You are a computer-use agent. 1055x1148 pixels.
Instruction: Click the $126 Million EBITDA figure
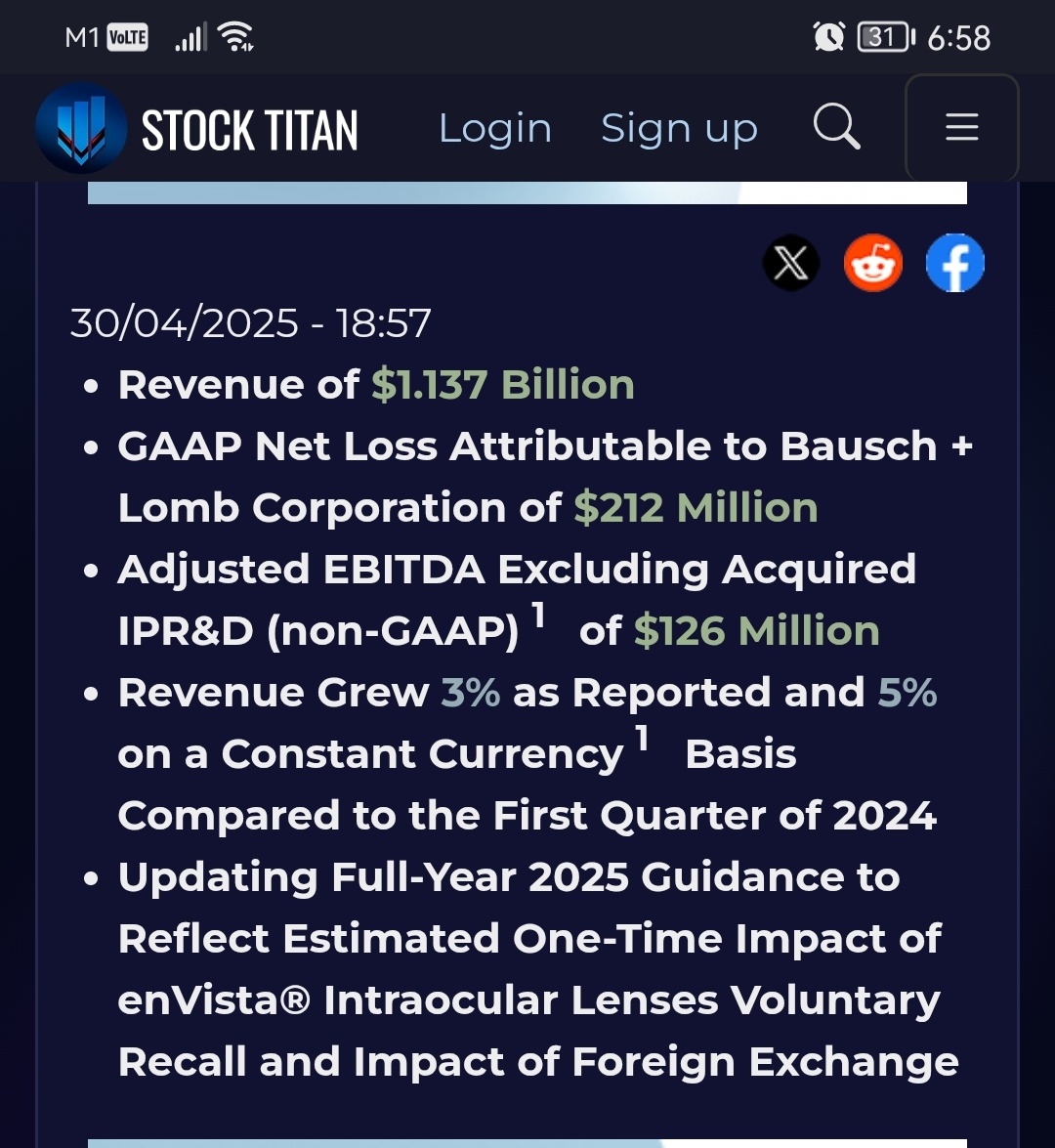click(x=757, y=630)
